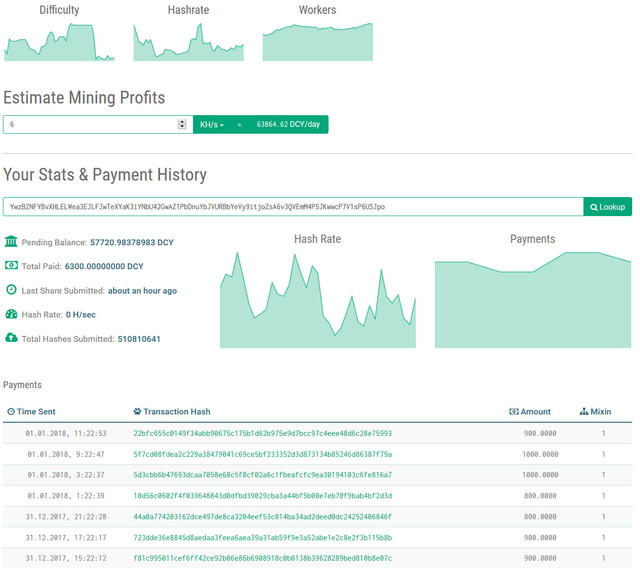This screenshot has height=574, width=640.
Task: Click time sent 01.01.2018, 11:22:53
Action: (66, 433)
